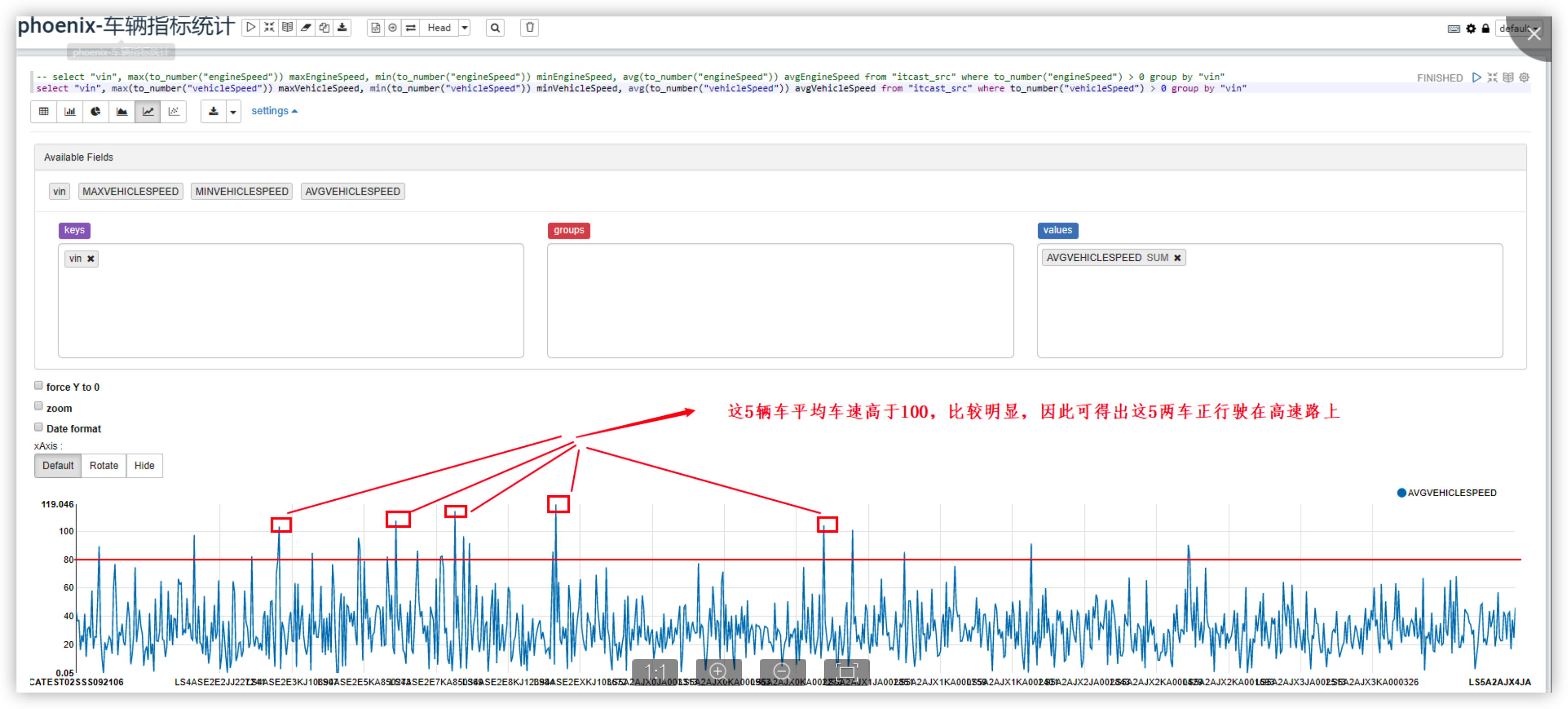Click the trash icon to delete note
Image resolution: width=1568 pixels, height=709 pixels.
pos(530,27)
